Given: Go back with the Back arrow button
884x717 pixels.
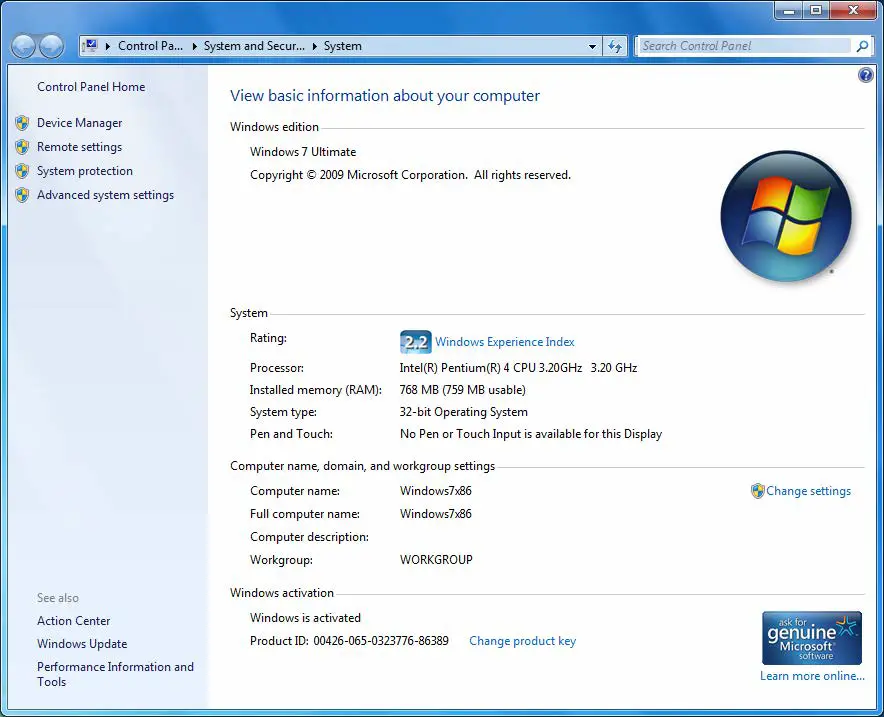Looking at the screenshot, I should (24, 47).
